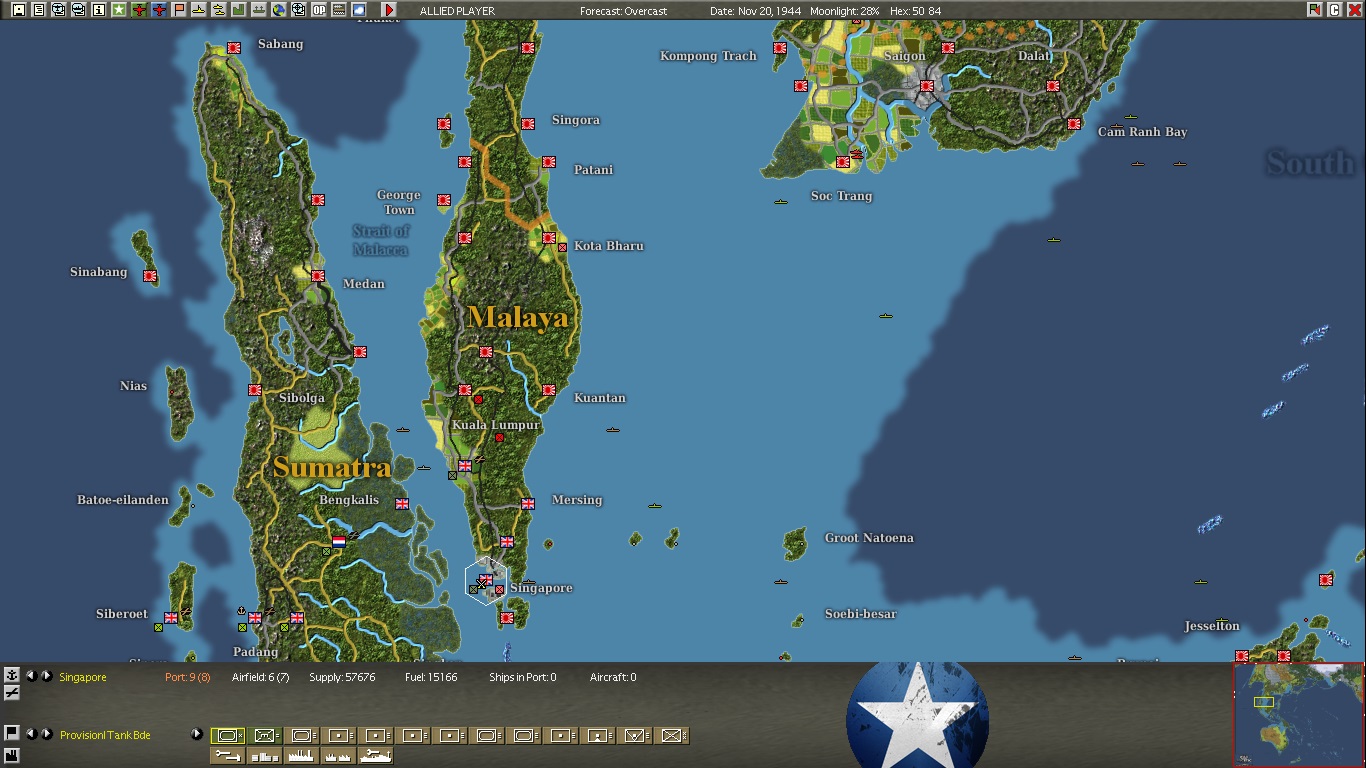Click the 'Aircraft: 0' text

pos(613,677)
